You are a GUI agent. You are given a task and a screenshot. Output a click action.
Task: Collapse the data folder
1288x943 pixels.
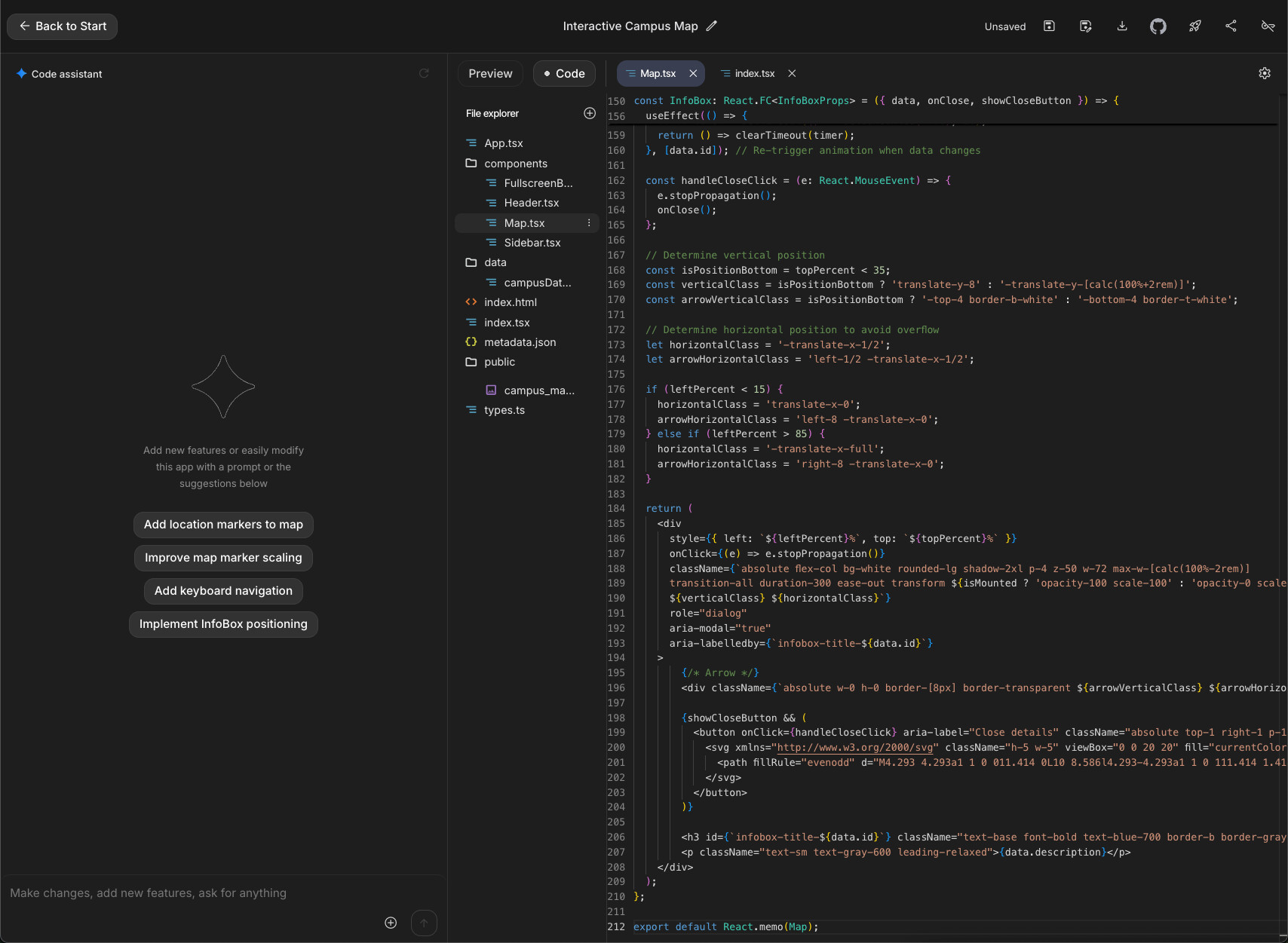[x=495, y=262]
